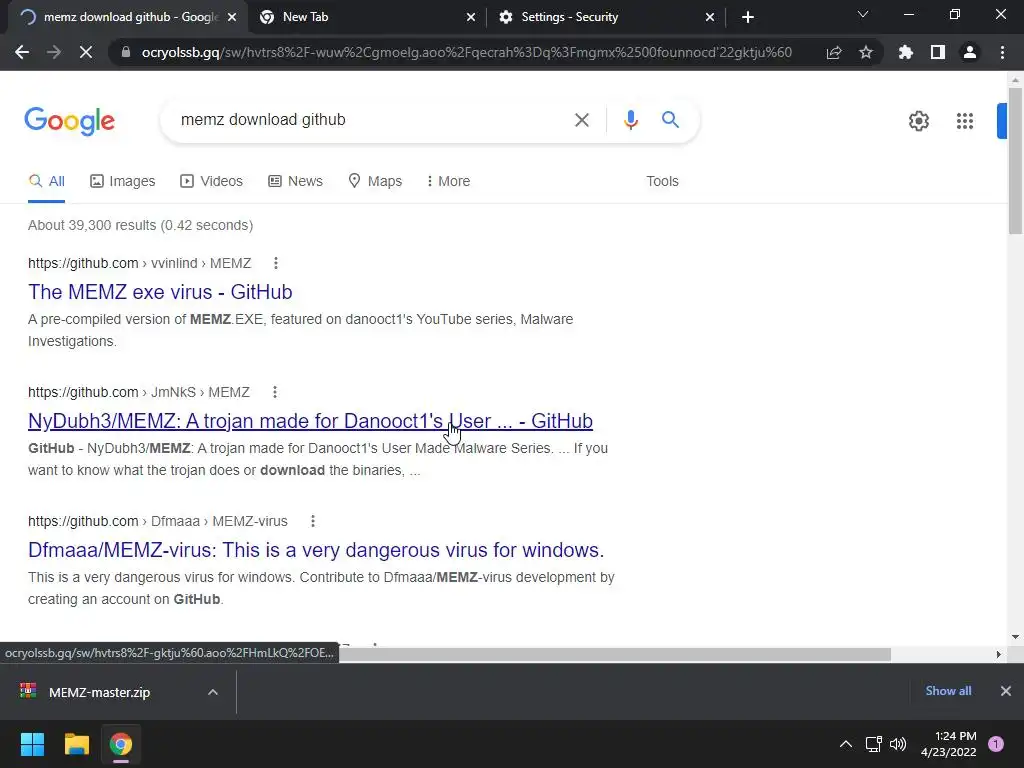The image size is (1024, 768).
Task: Open the Videos results tab
Action: coord(212,181)
